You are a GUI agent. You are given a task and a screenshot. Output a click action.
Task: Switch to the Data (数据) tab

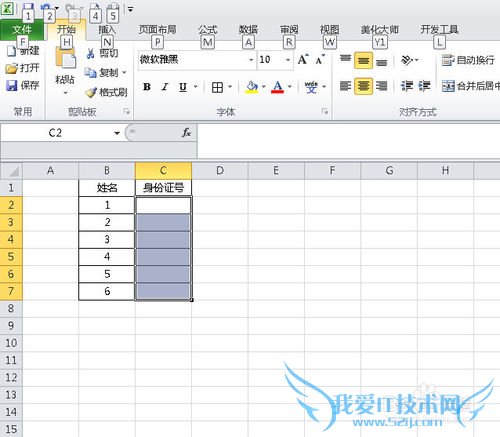point(248,30)
